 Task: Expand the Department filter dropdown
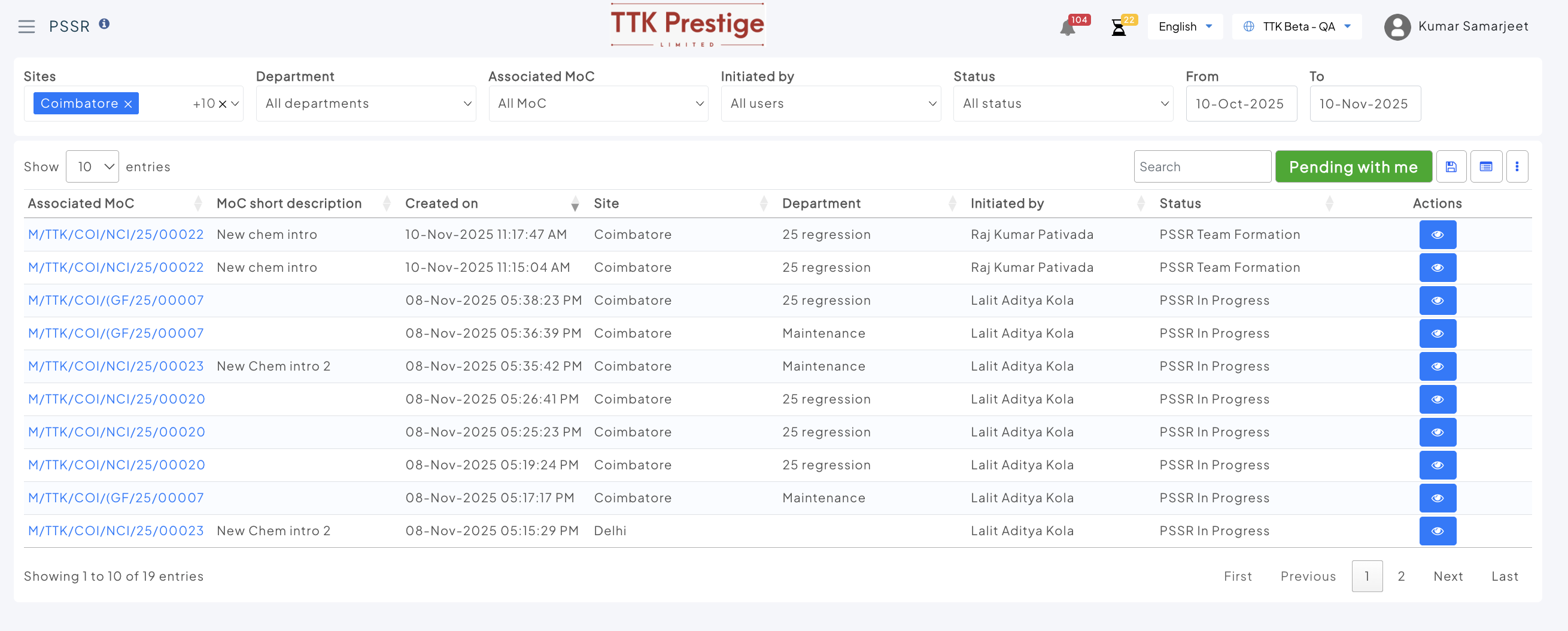pos(366,104)
